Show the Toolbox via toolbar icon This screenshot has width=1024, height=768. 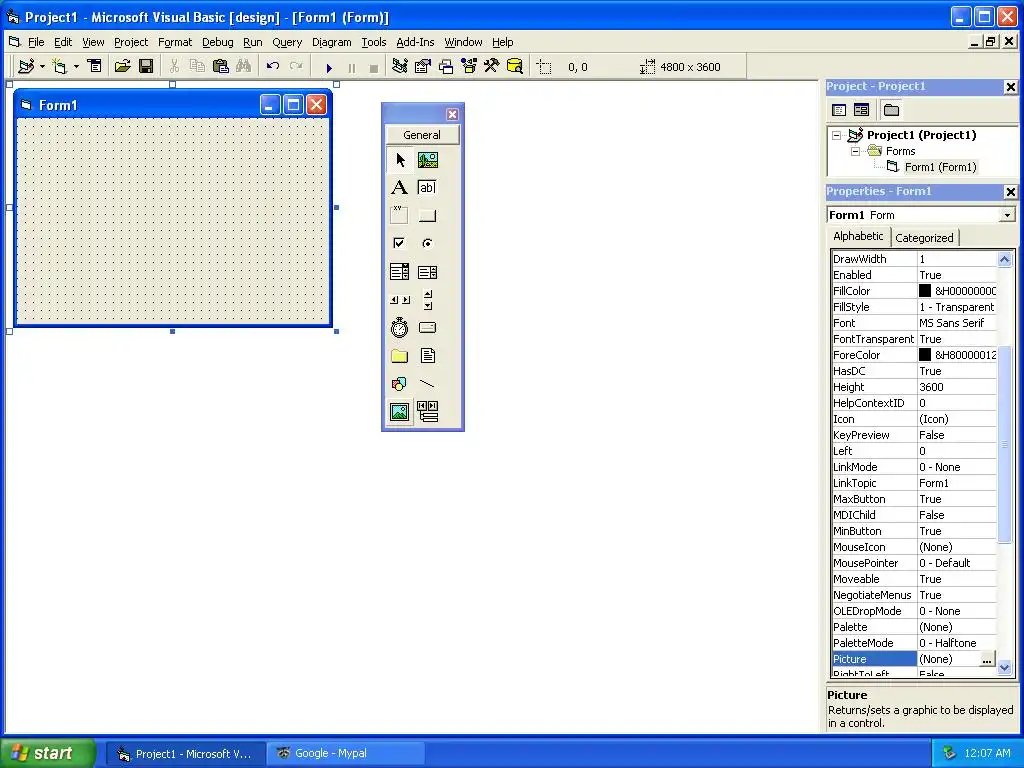[x=491, y=67]
